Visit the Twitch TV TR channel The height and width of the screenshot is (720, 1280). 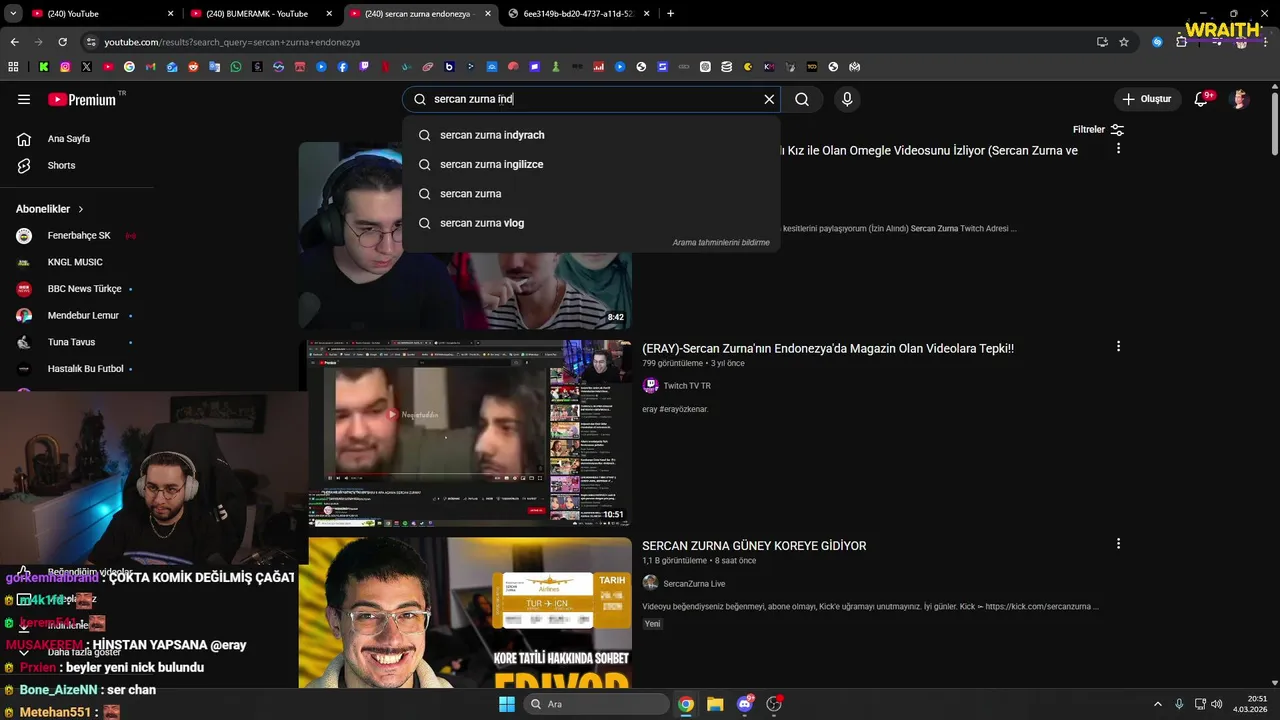coord(687,386)
